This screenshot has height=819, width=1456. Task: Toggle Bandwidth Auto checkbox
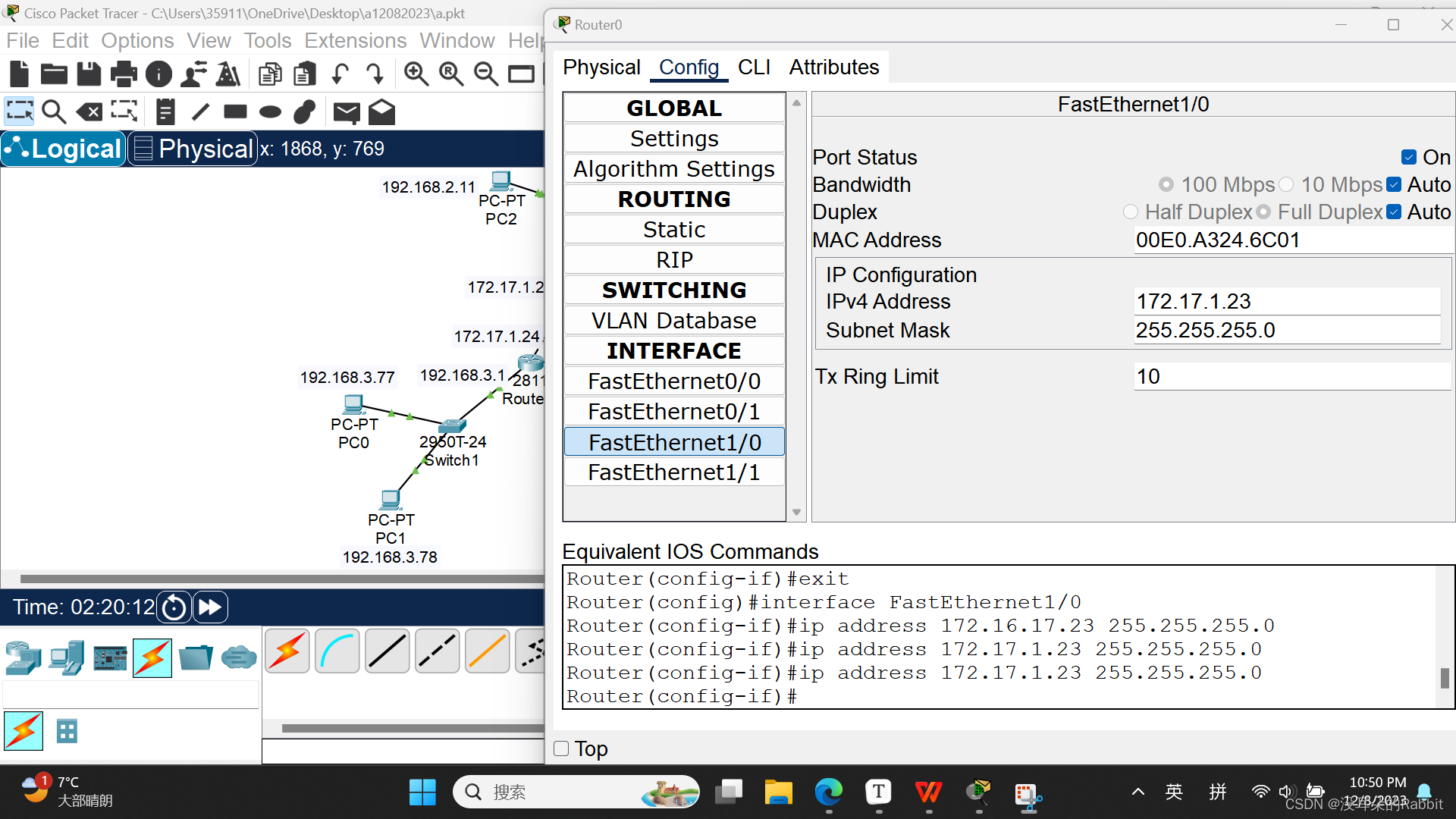pyautogui.click(x=1394, y=184)
